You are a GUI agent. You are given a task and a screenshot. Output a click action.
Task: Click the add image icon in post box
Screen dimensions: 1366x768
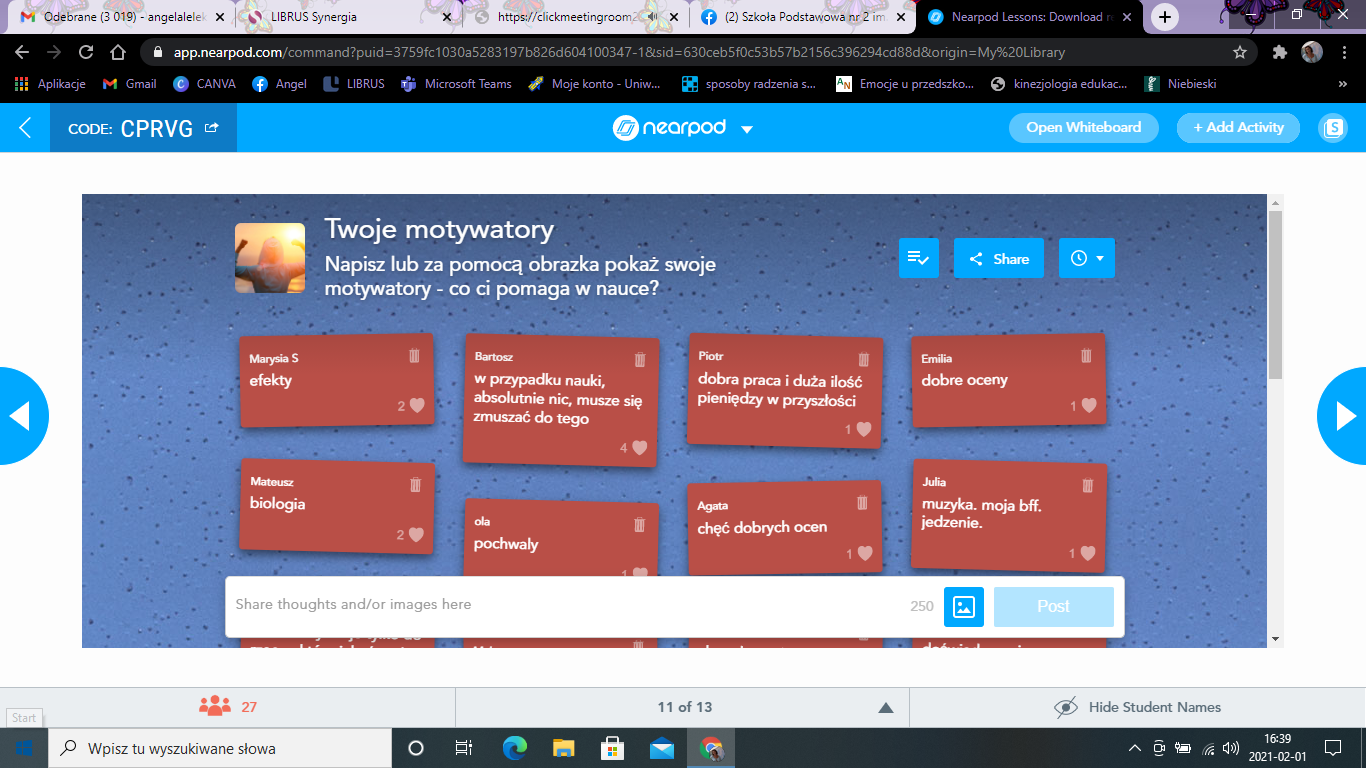tap(963, 606)
